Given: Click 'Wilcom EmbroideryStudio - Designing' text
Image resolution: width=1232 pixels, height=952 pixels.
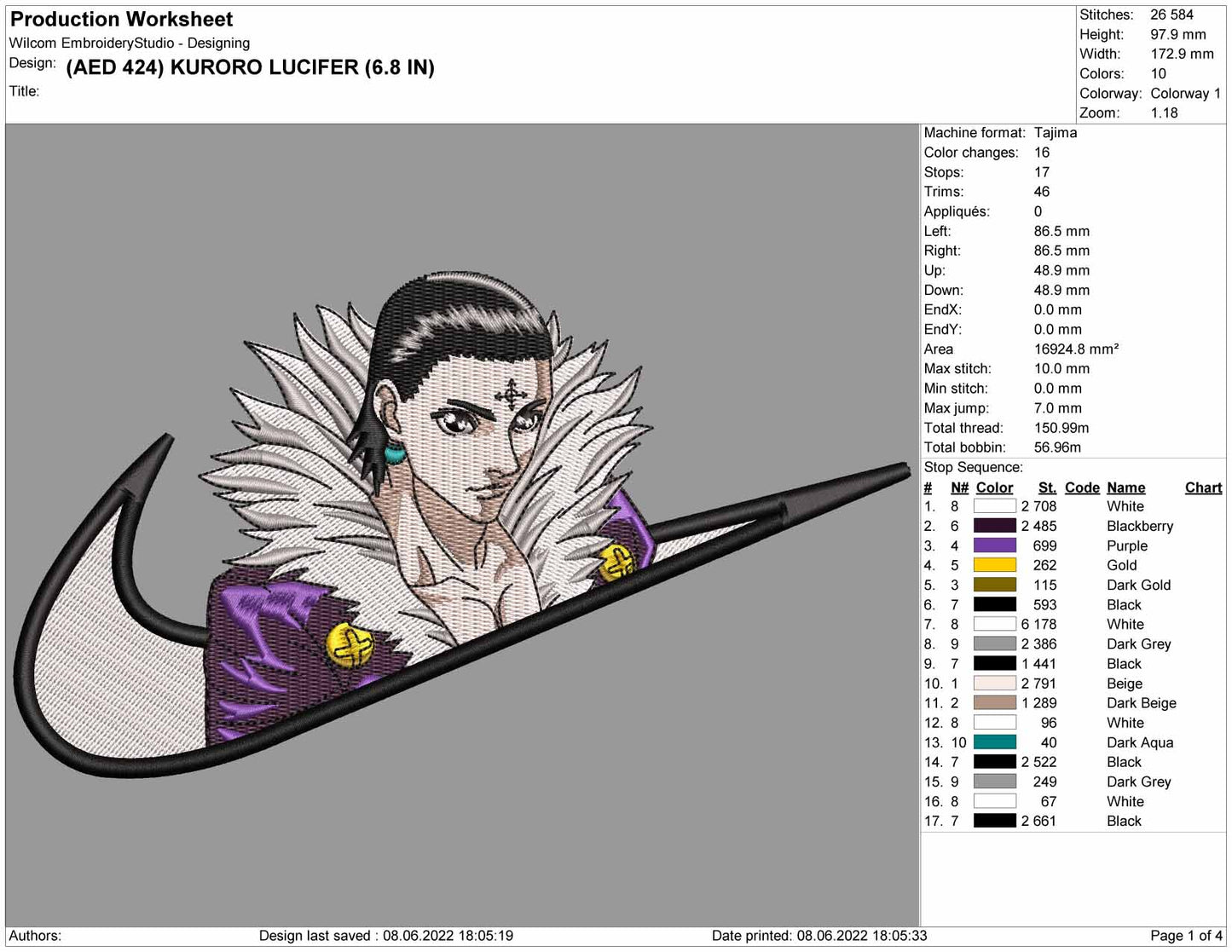Looking at the screenshot, I should pos(130,43).
